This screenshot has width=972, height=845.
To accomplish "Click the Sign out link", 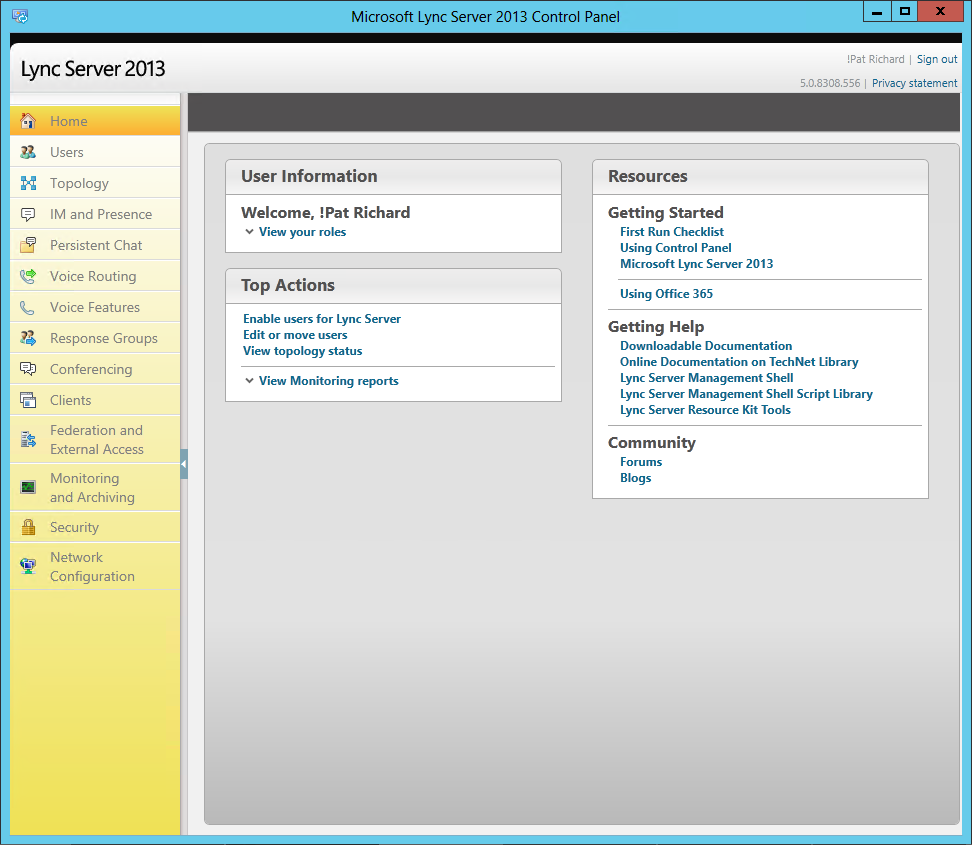I will [x=937, y=59].
